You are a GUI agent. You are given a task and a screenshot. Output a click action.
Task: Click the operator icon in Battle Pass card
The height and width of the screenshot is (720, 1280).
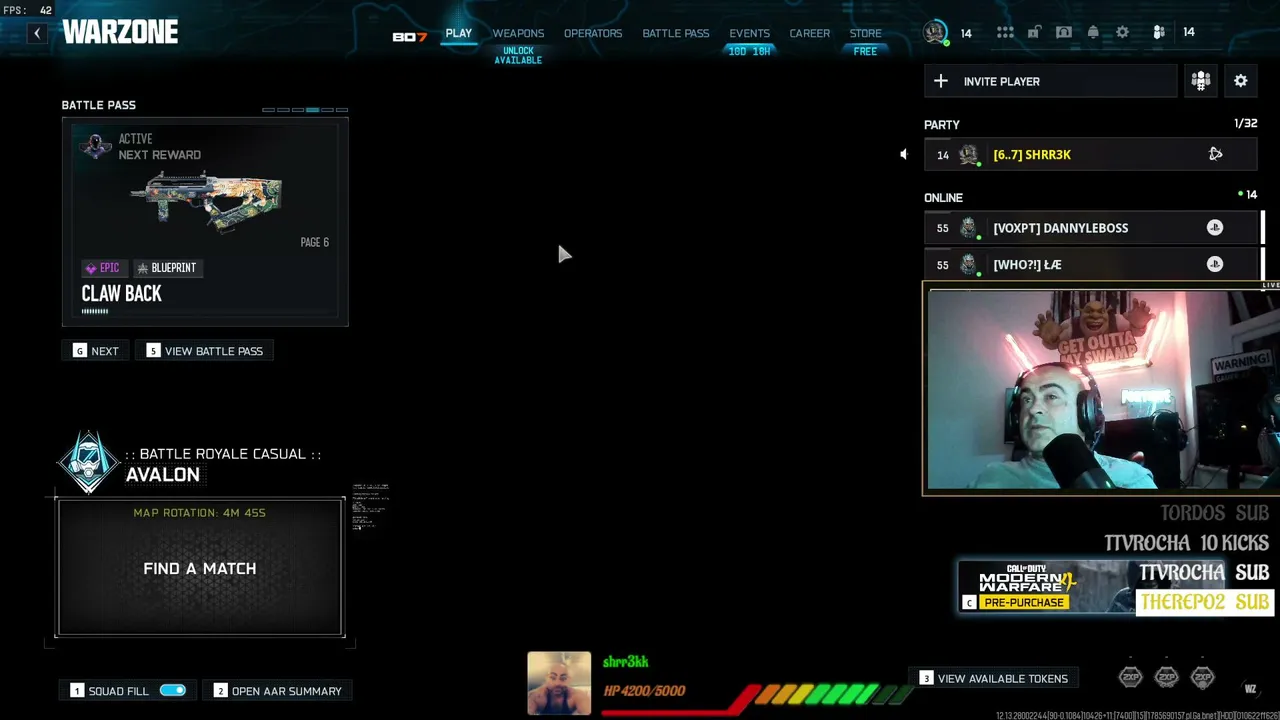point(96,146)
